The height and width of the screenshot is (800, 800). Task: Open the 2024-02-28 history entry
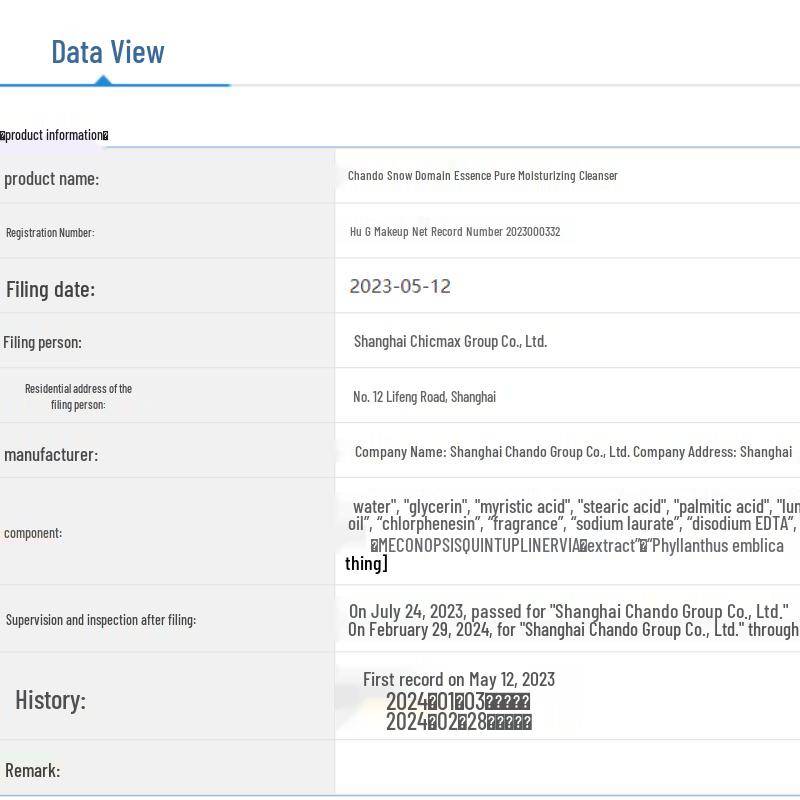click(x=458, y=722)
